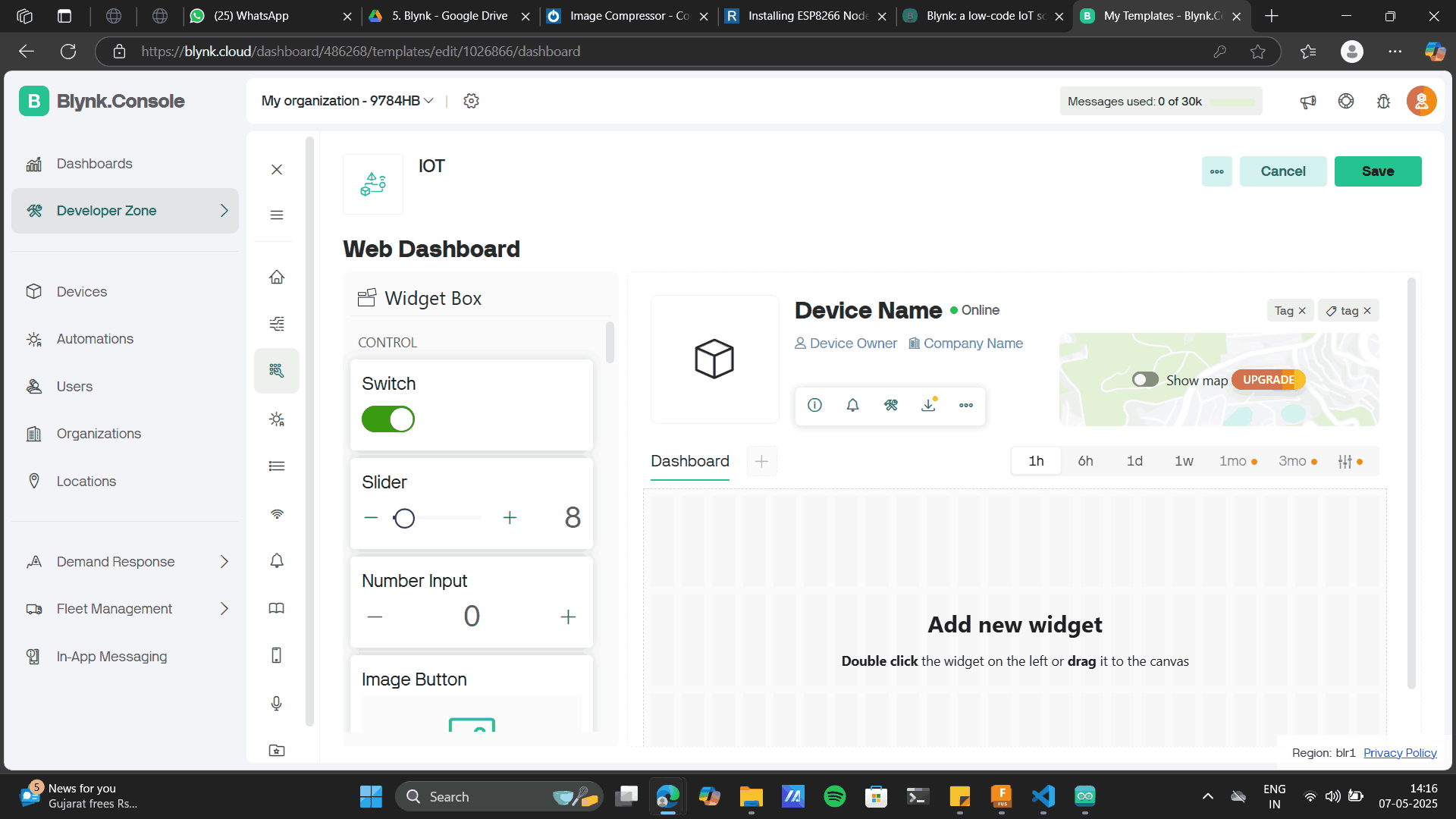
Task: Open the Home section in template sidebar
Action: (x=277, y=277)
